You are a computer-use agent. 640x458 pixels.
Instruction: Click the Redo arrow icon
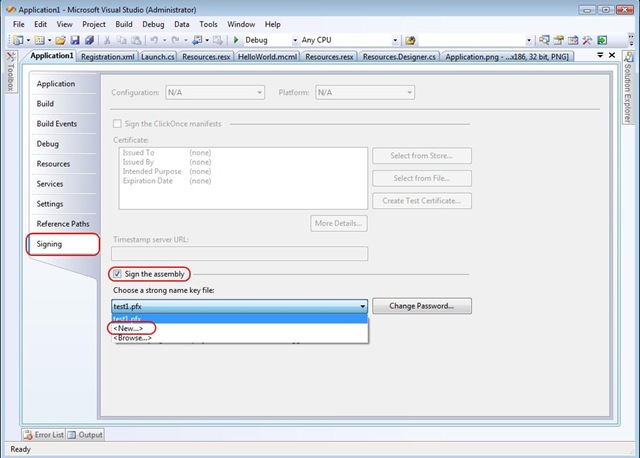click(x=176, y=40)
